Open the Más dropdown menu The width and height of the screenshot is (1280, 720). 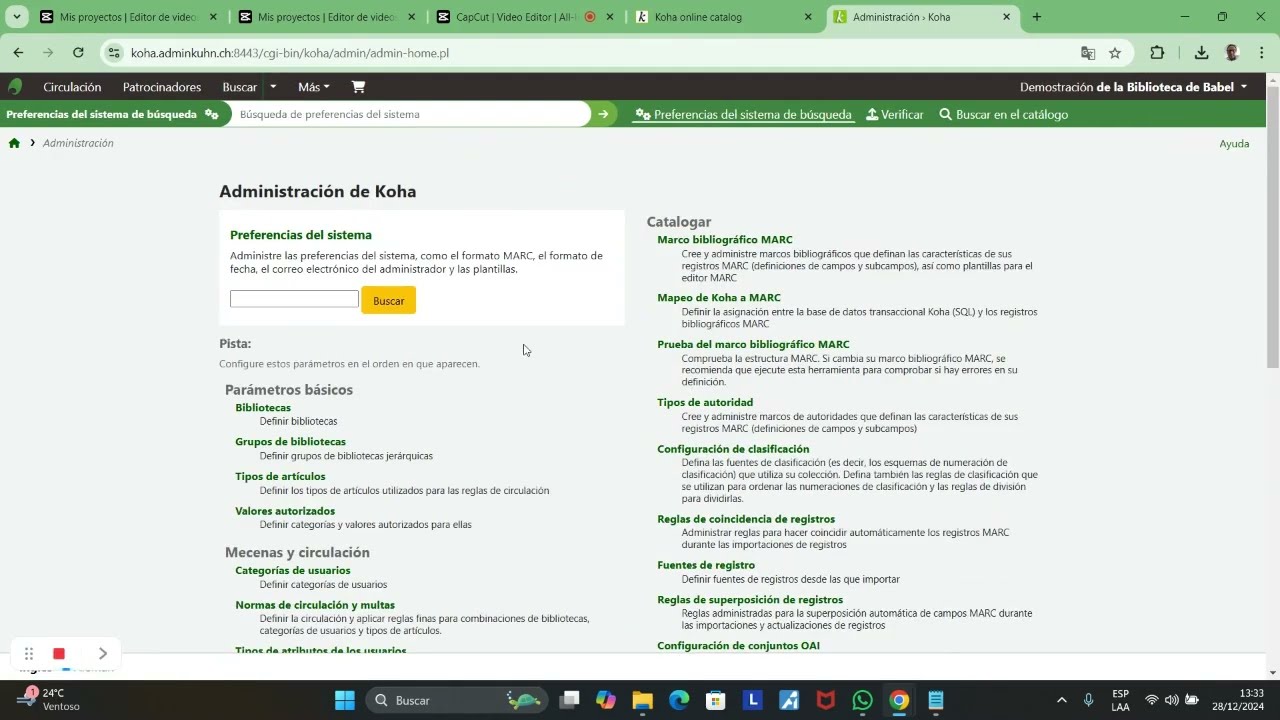tap(313, 87)
